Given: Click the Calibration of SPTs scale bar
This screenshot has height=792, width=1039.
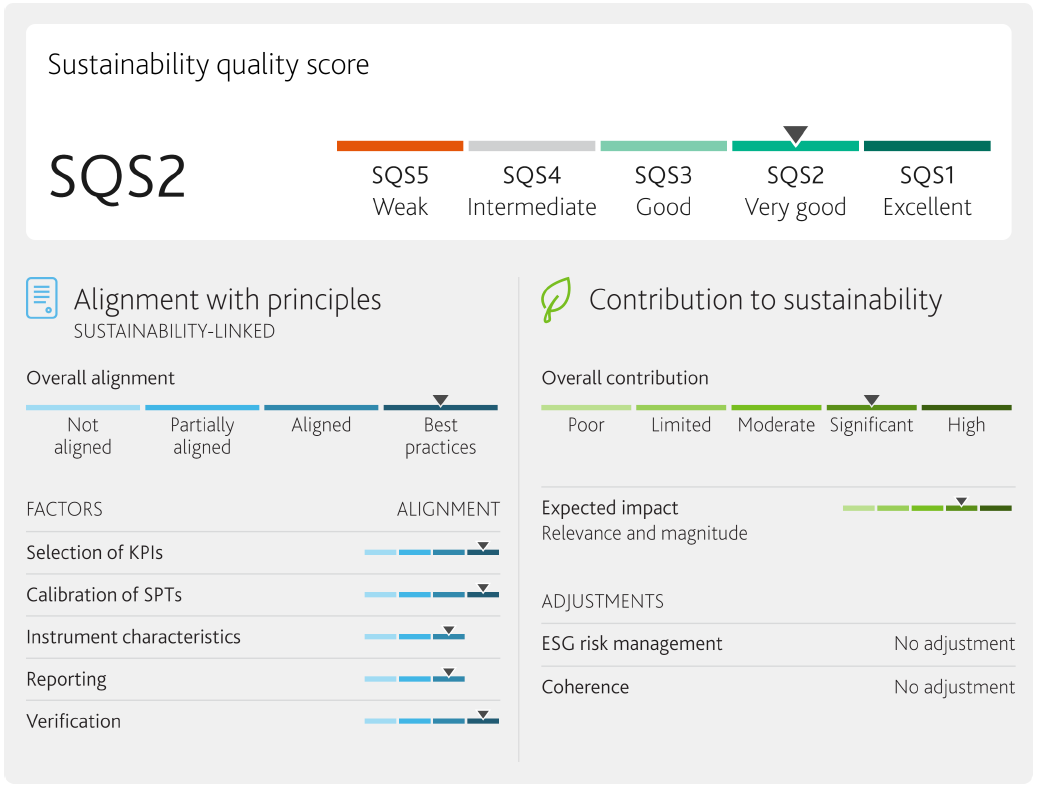Looking at the screenshot, I should [431, 595].
